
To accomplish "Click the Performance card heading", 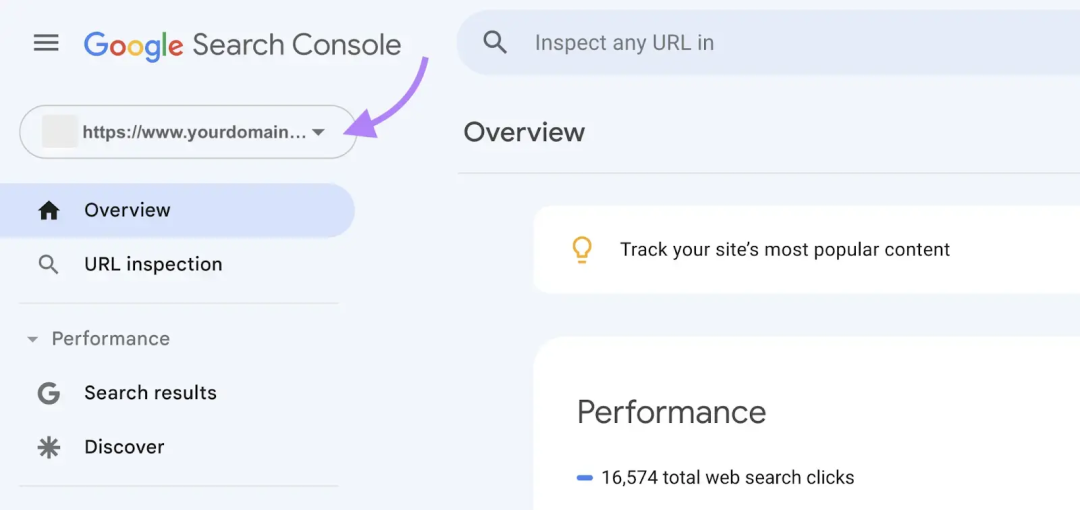I will pyautogui.click(x=672, y=412).
